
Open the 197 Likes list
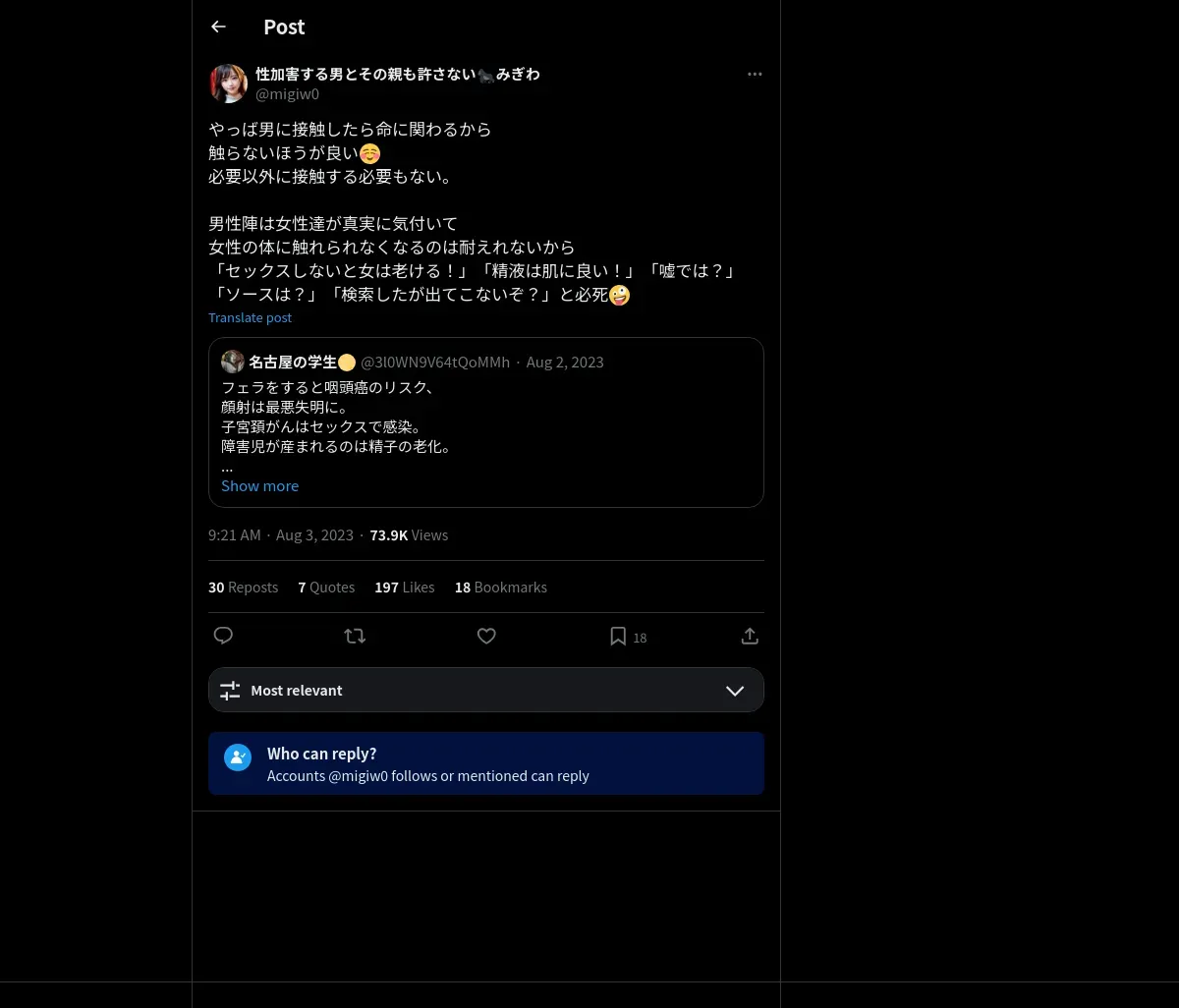click(404, 588)
